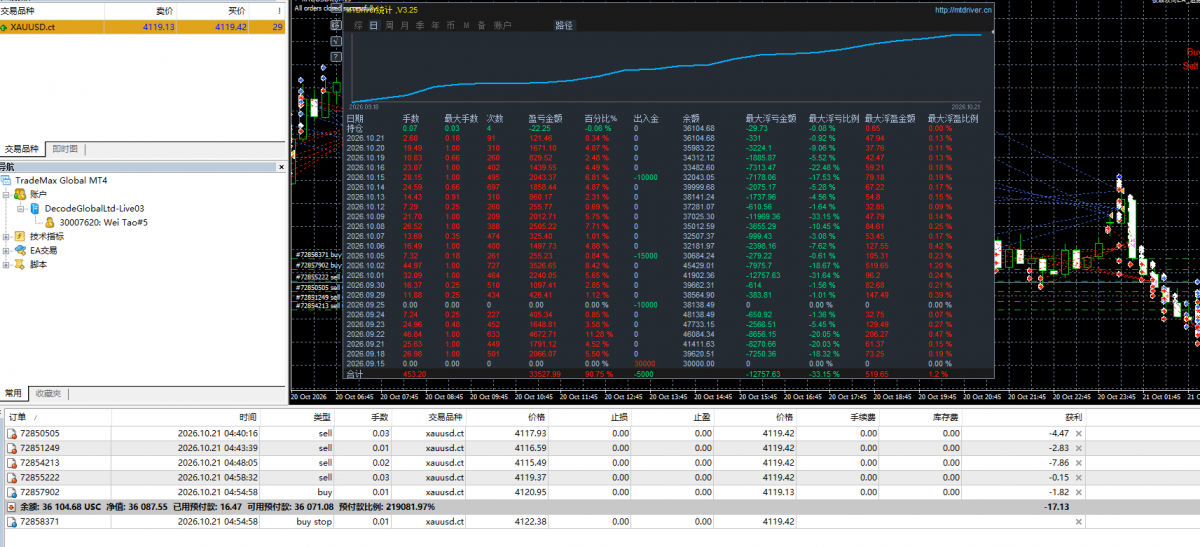Click the 账户 accounts icon
Screen dimensions: 1200x547
(x=21, y=194)
